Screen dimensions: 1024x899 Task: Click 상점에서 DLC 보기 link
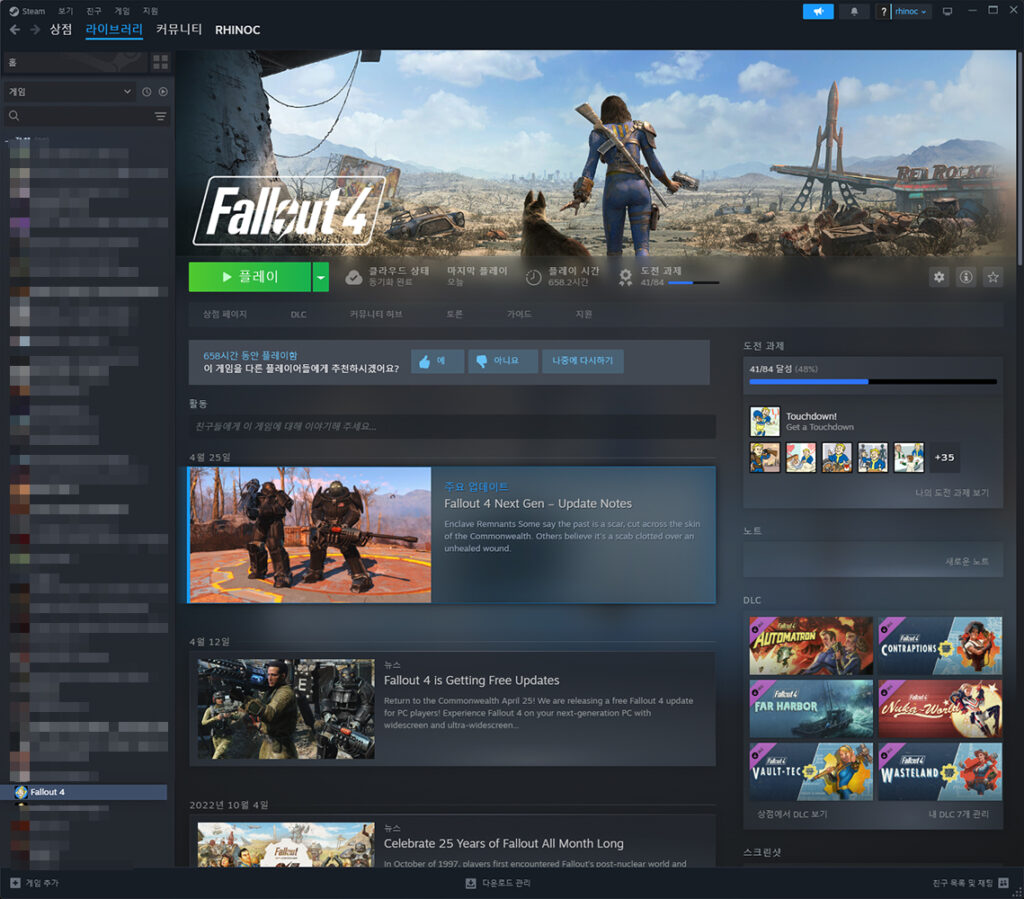tap(792, 814)
